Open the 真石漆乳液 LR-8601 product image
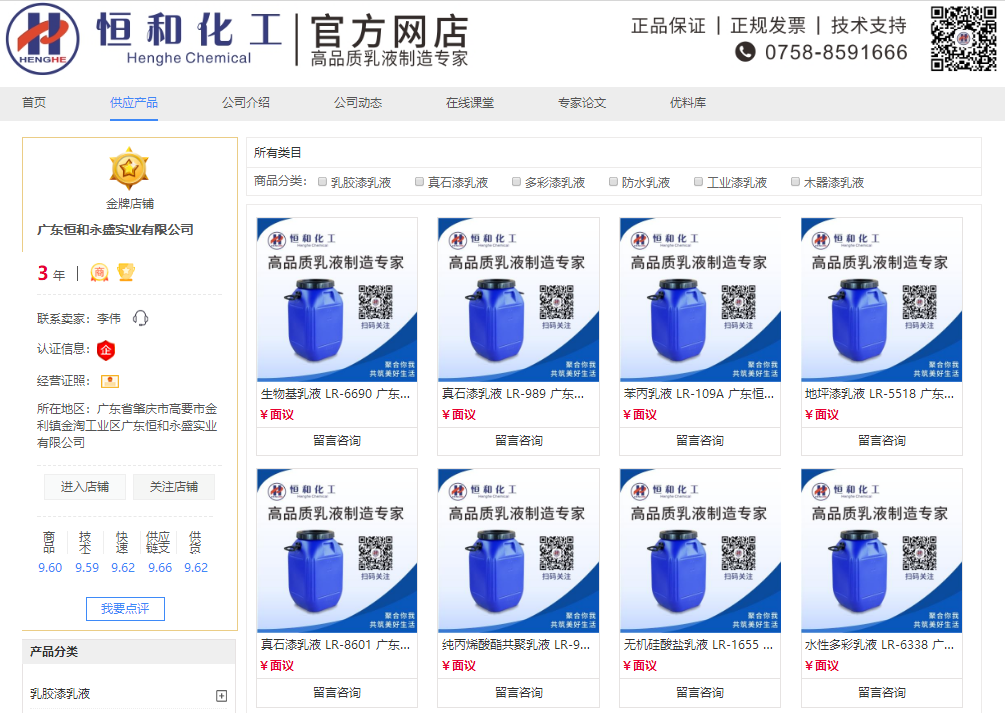1005x713 pixels. point(337,551)
